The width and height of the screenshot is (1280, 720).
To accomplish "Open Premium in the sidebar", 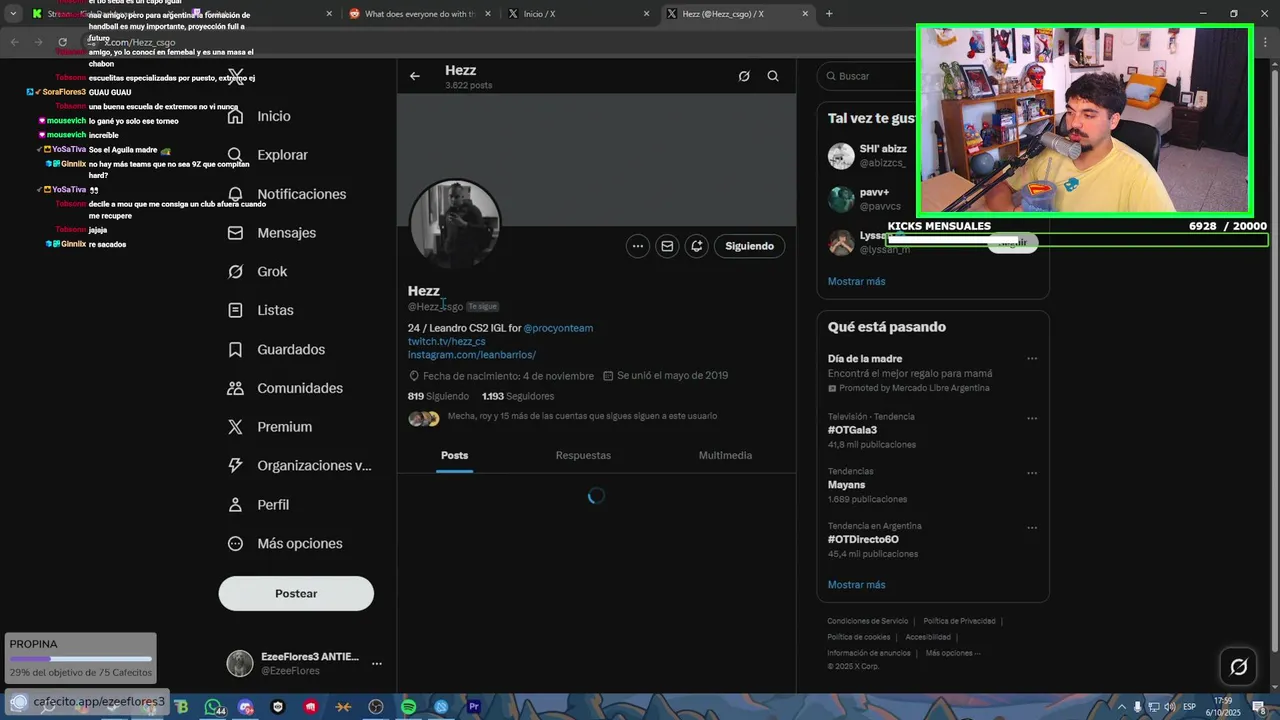I will coord(270,427).
